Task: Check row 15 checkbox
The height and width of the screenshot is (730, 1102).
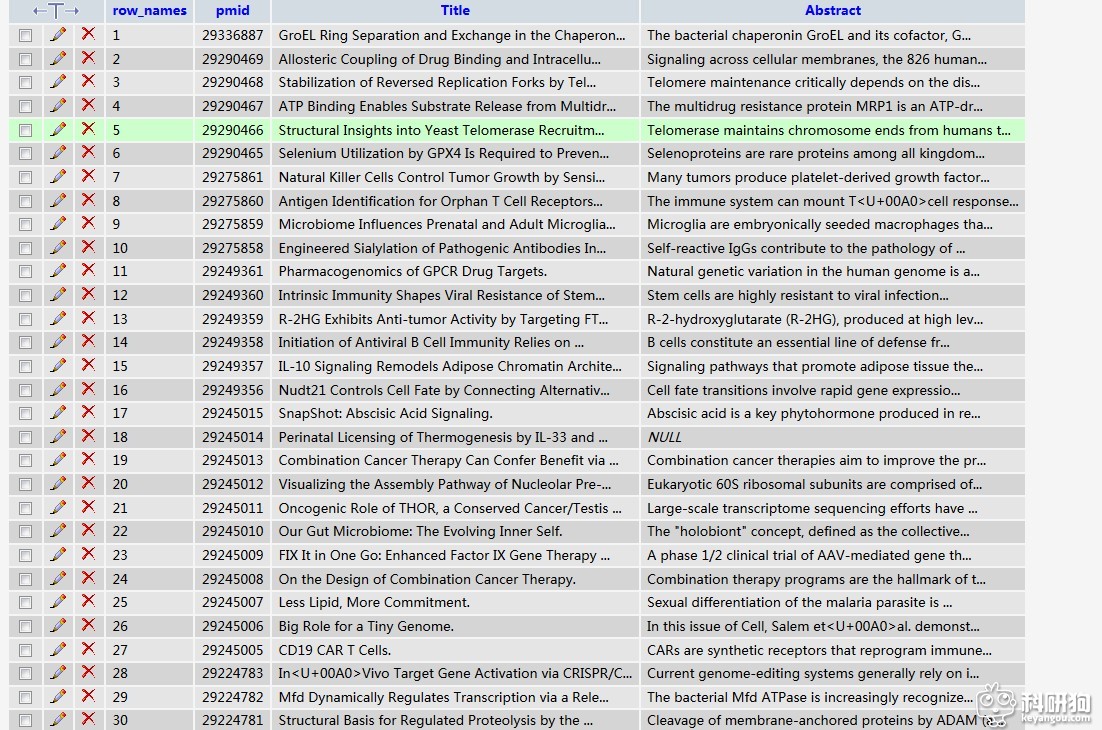Action: click(x=25, y=367)
